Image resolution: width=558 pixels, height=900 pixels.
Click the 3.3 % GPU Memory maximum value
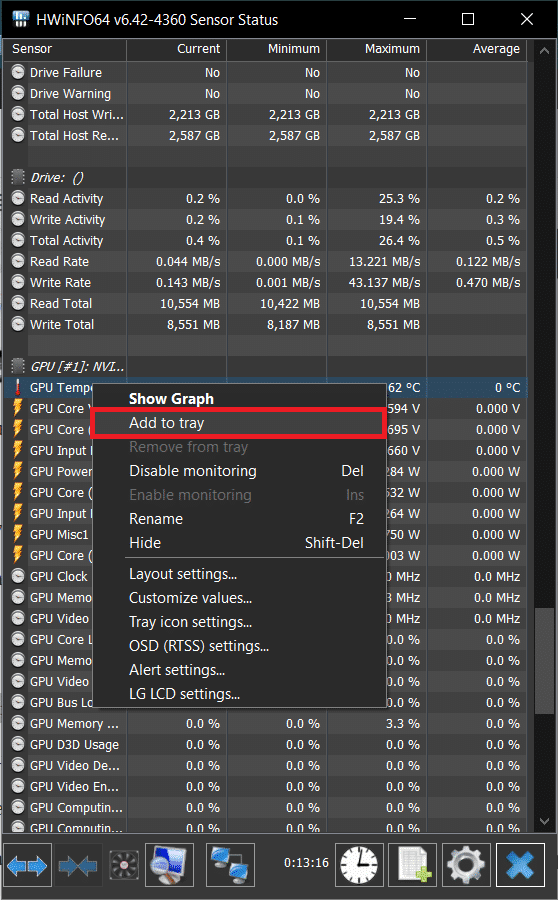point(403,724)
